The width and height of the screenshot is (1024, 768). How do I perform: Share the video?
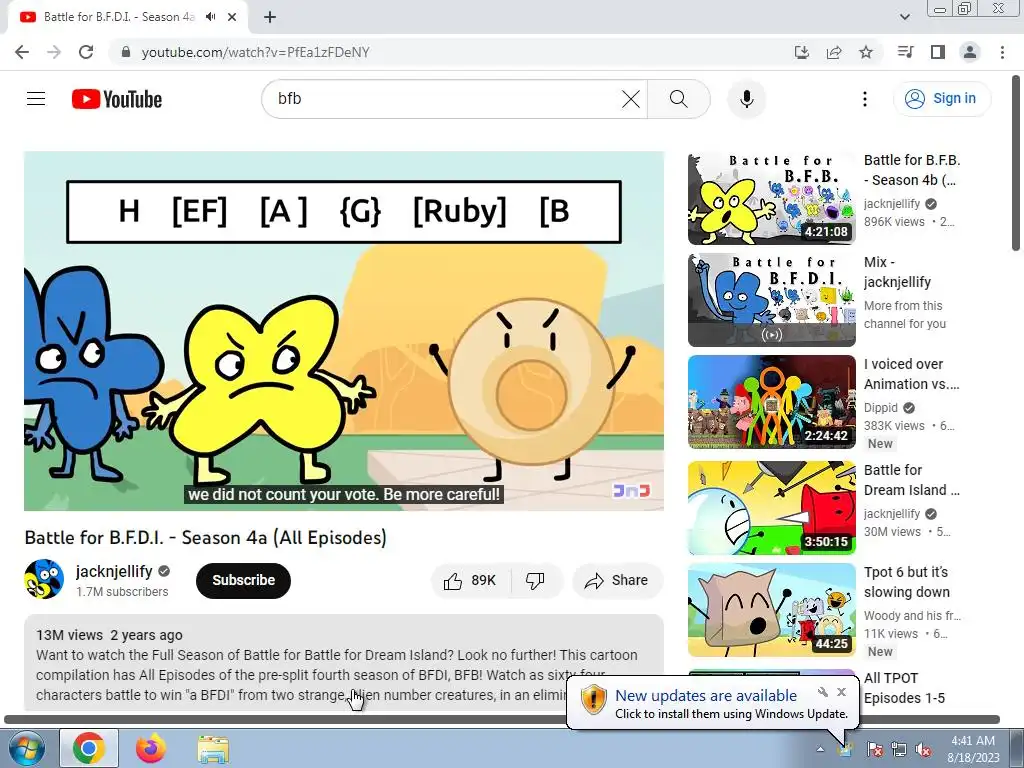(617, 581)
